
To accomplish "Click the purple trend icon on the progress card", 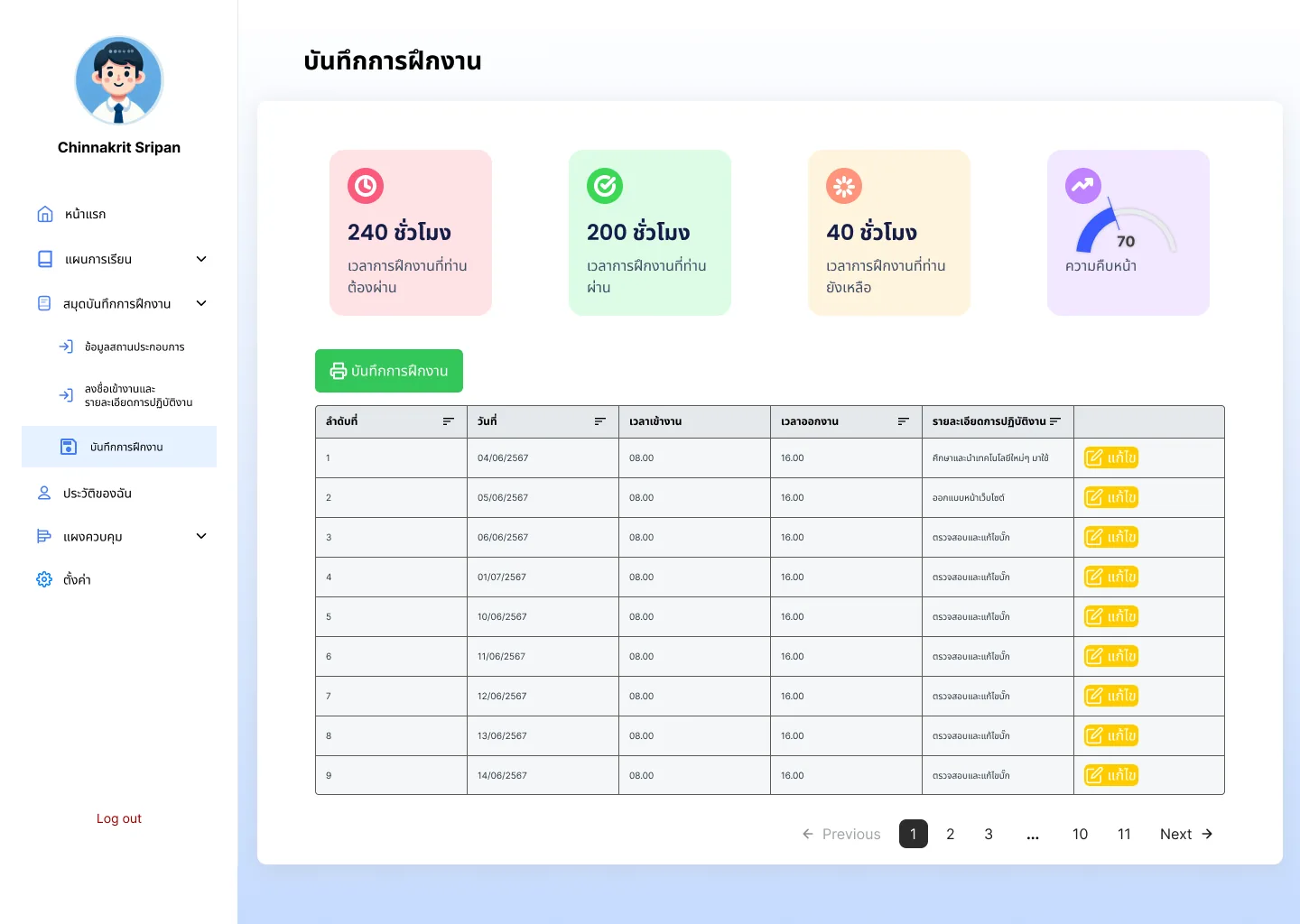I will [1083, 186].
